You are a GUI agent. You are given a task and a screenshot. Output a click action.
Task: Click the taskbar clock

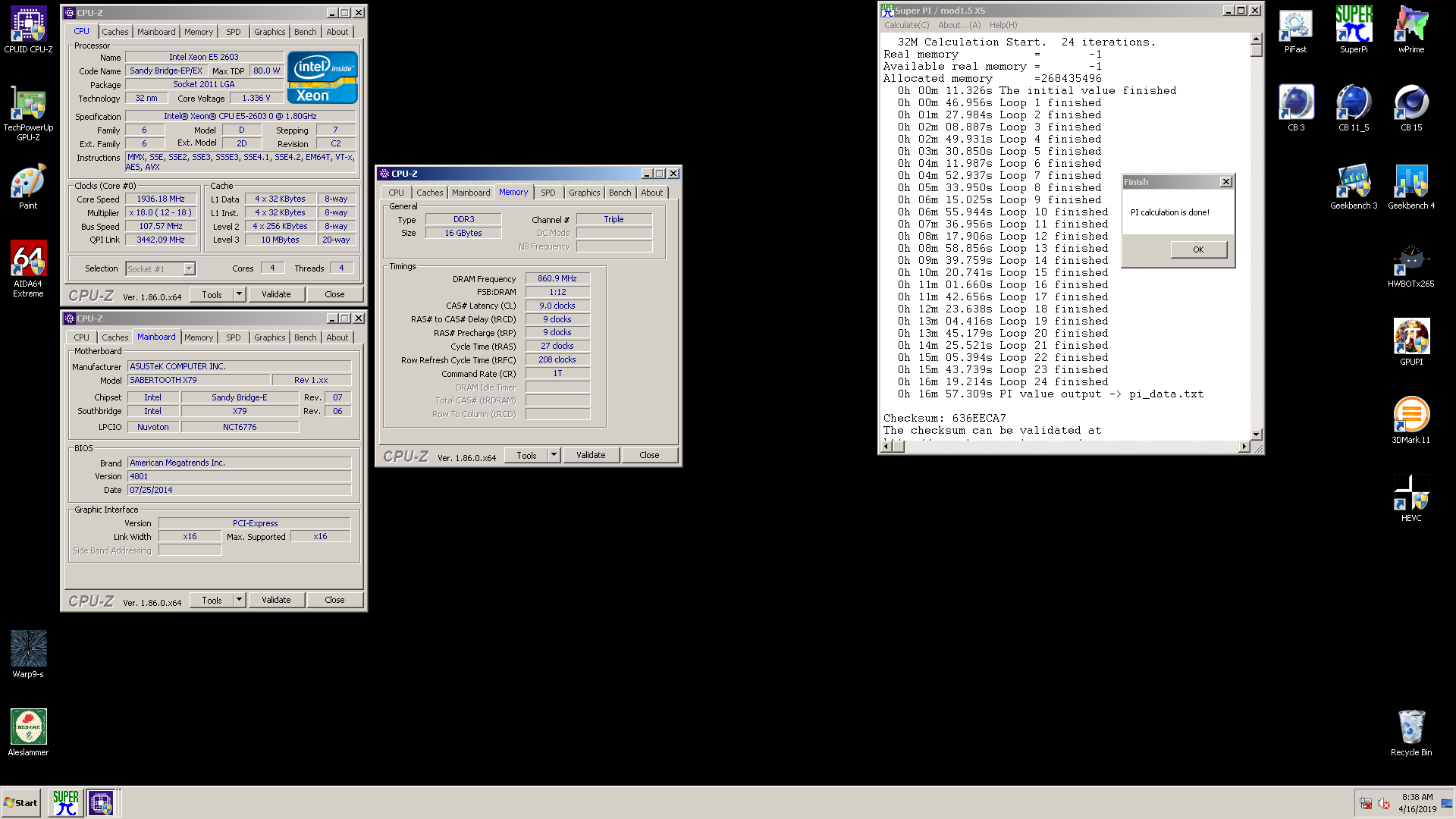click(1417, 803)
